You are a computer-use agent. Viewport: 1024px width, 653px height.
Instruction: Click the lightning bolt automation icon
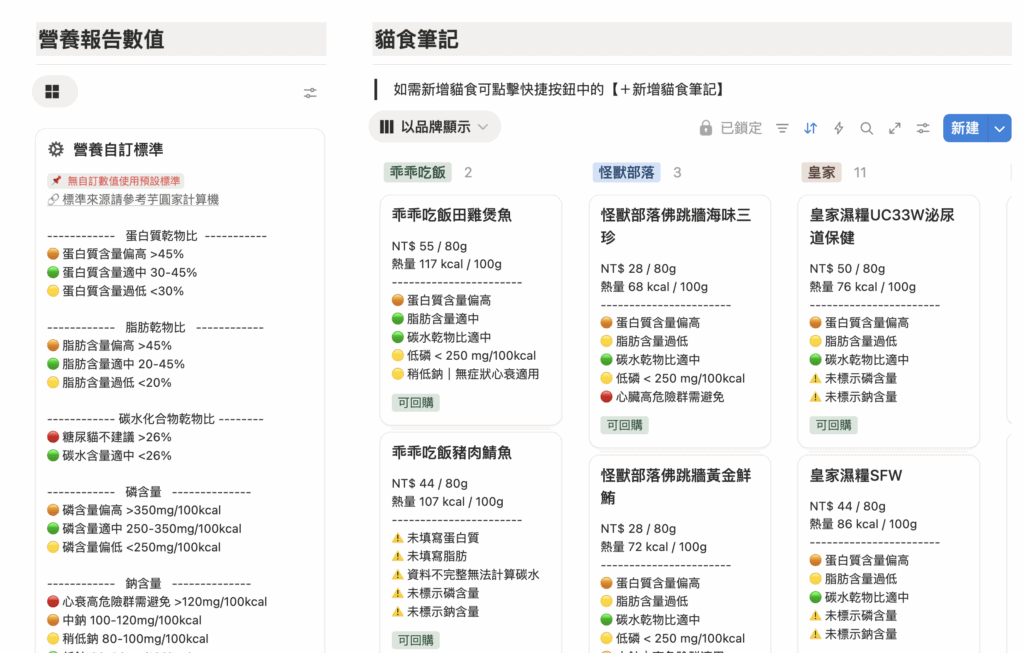coord(839,128)
